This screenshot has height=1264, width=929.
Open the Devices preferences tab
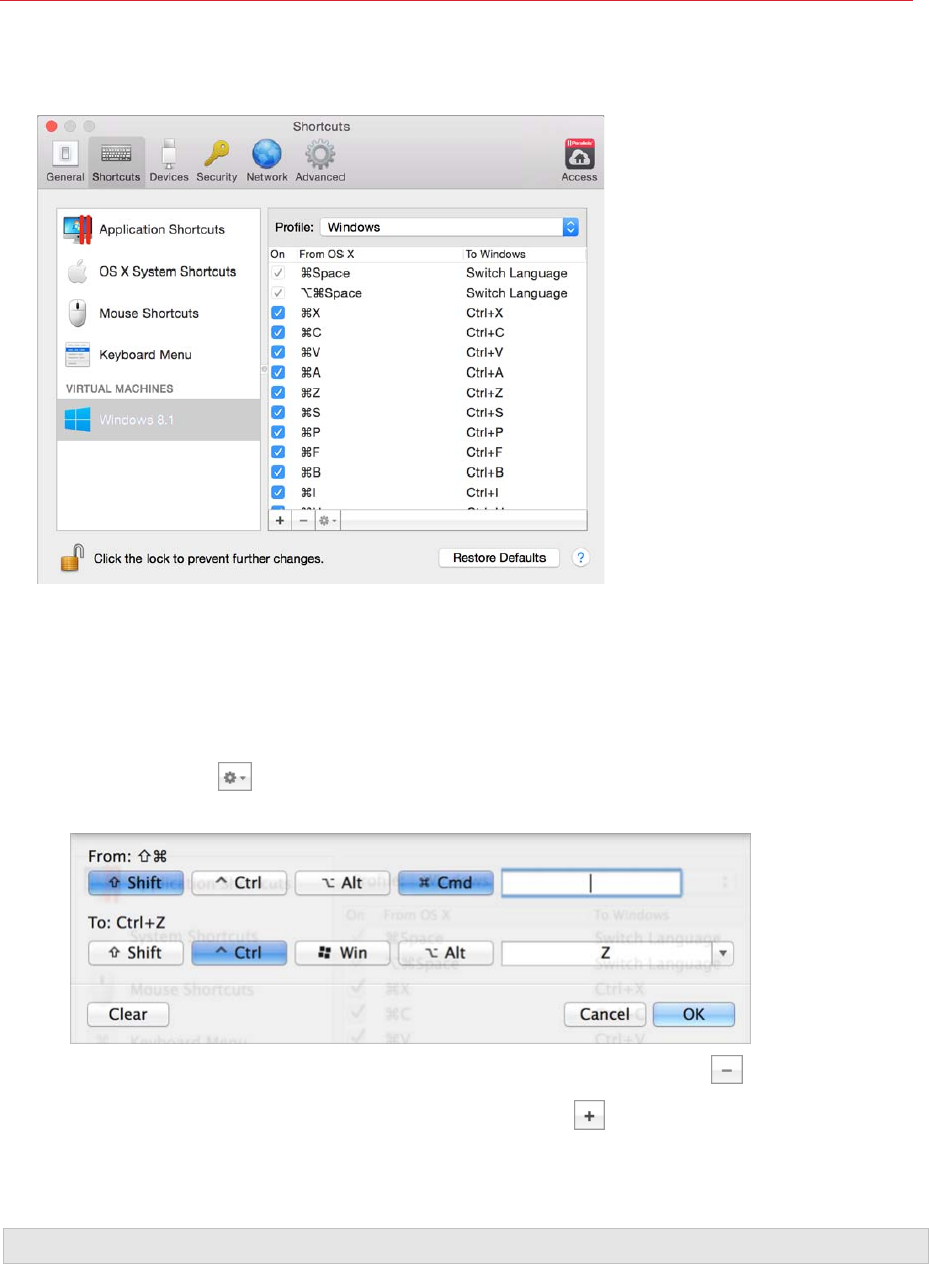point(168,161)
